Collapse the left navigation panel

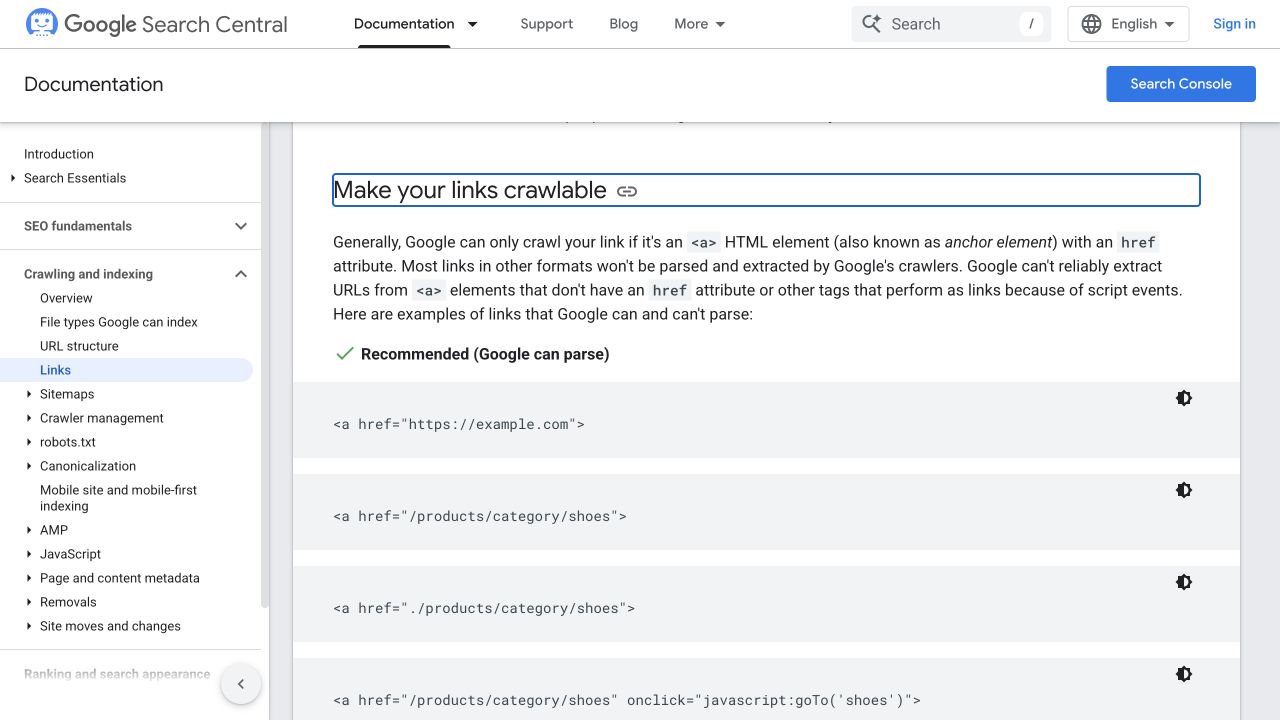coord(241,684)
